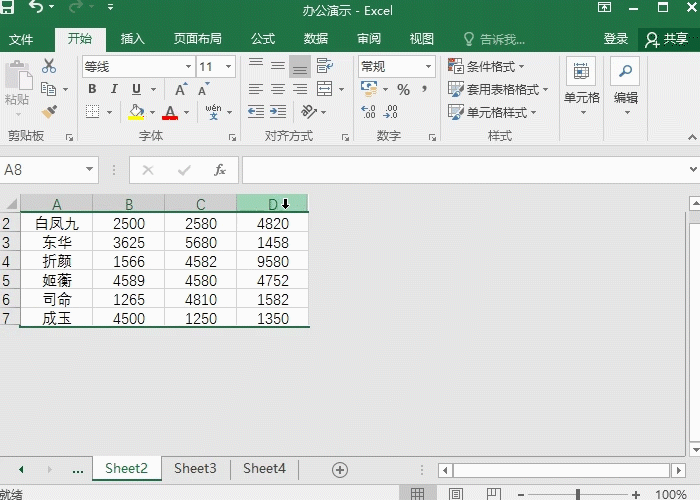Click the Increase Indent icon

coord(278,112)
